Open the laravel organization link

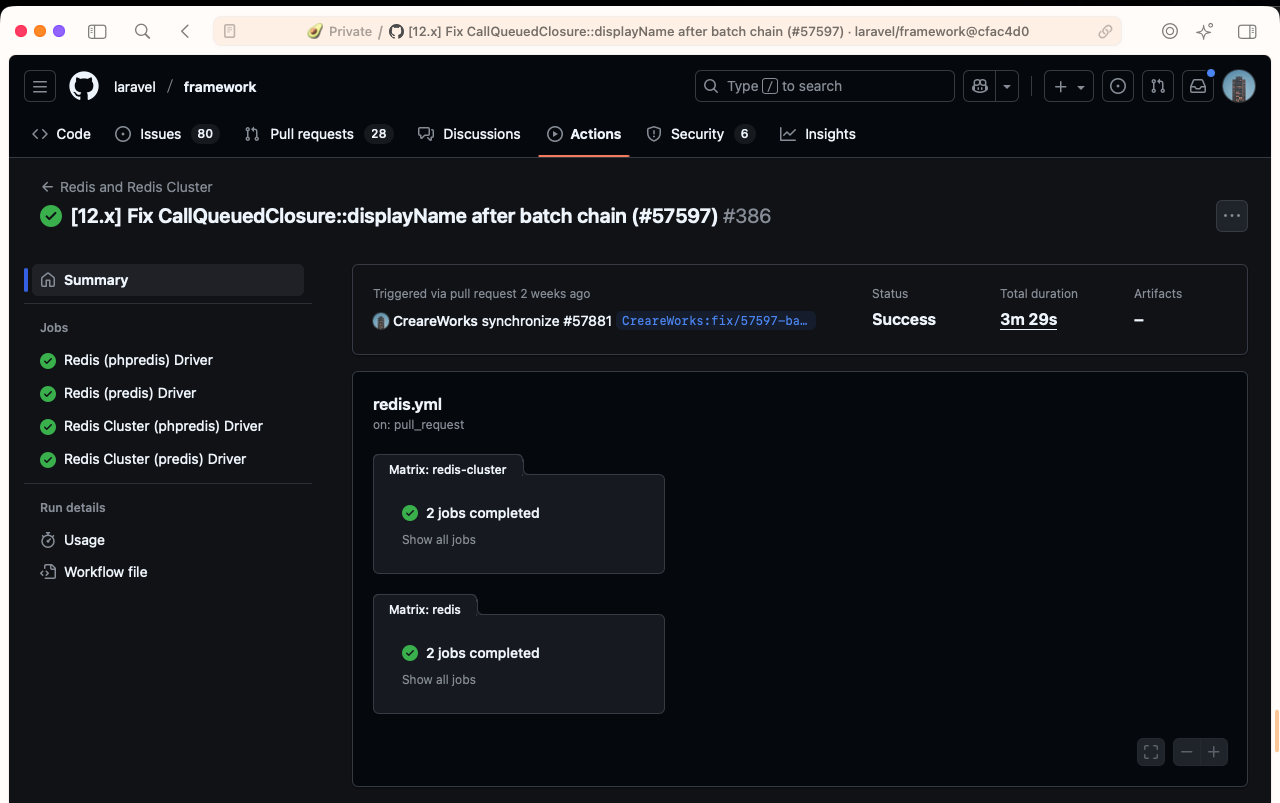tap(135, 87)
